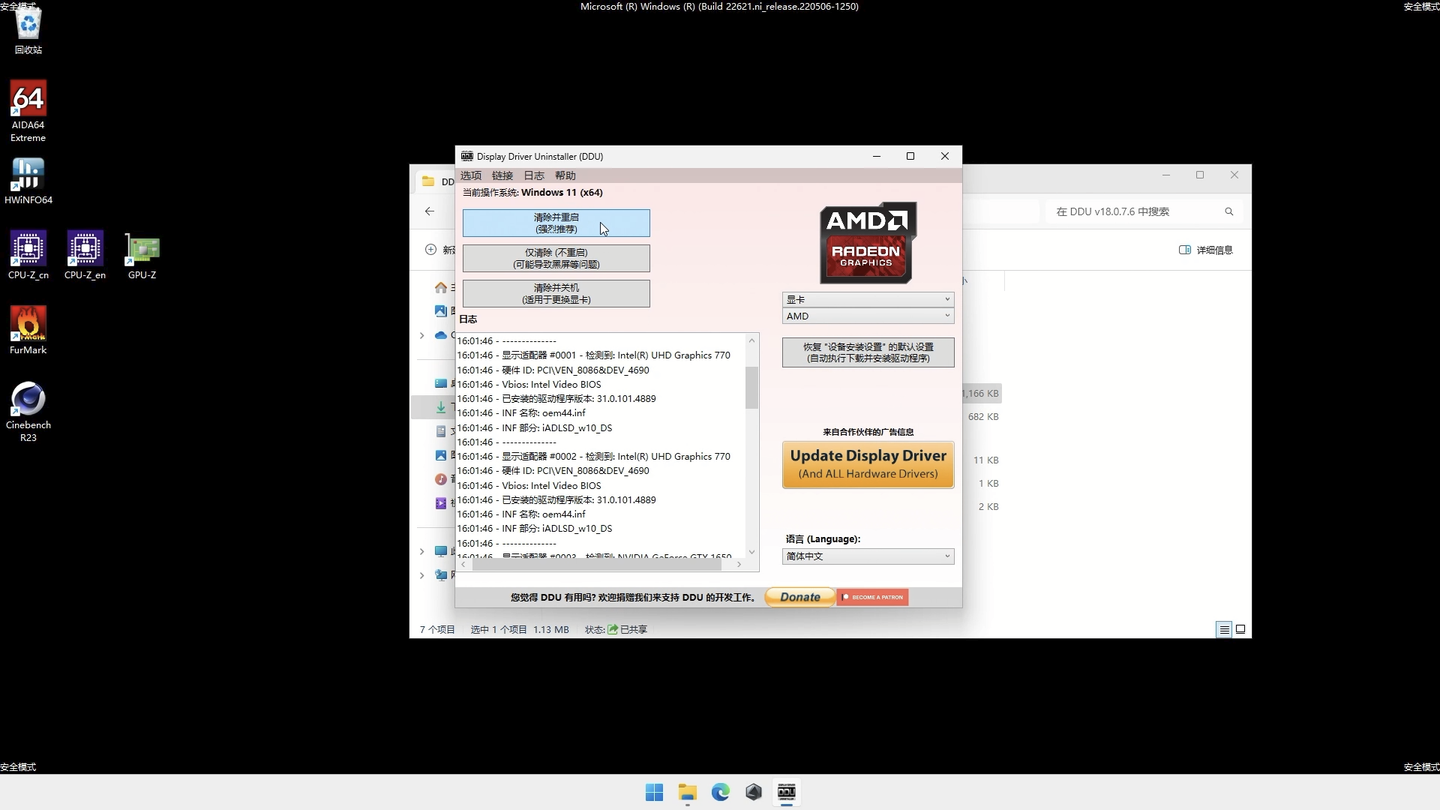Switch Explorer to large icons view
Image resolution: width=1440 pixels, height=810 pixels.
tap(1240, 629)
